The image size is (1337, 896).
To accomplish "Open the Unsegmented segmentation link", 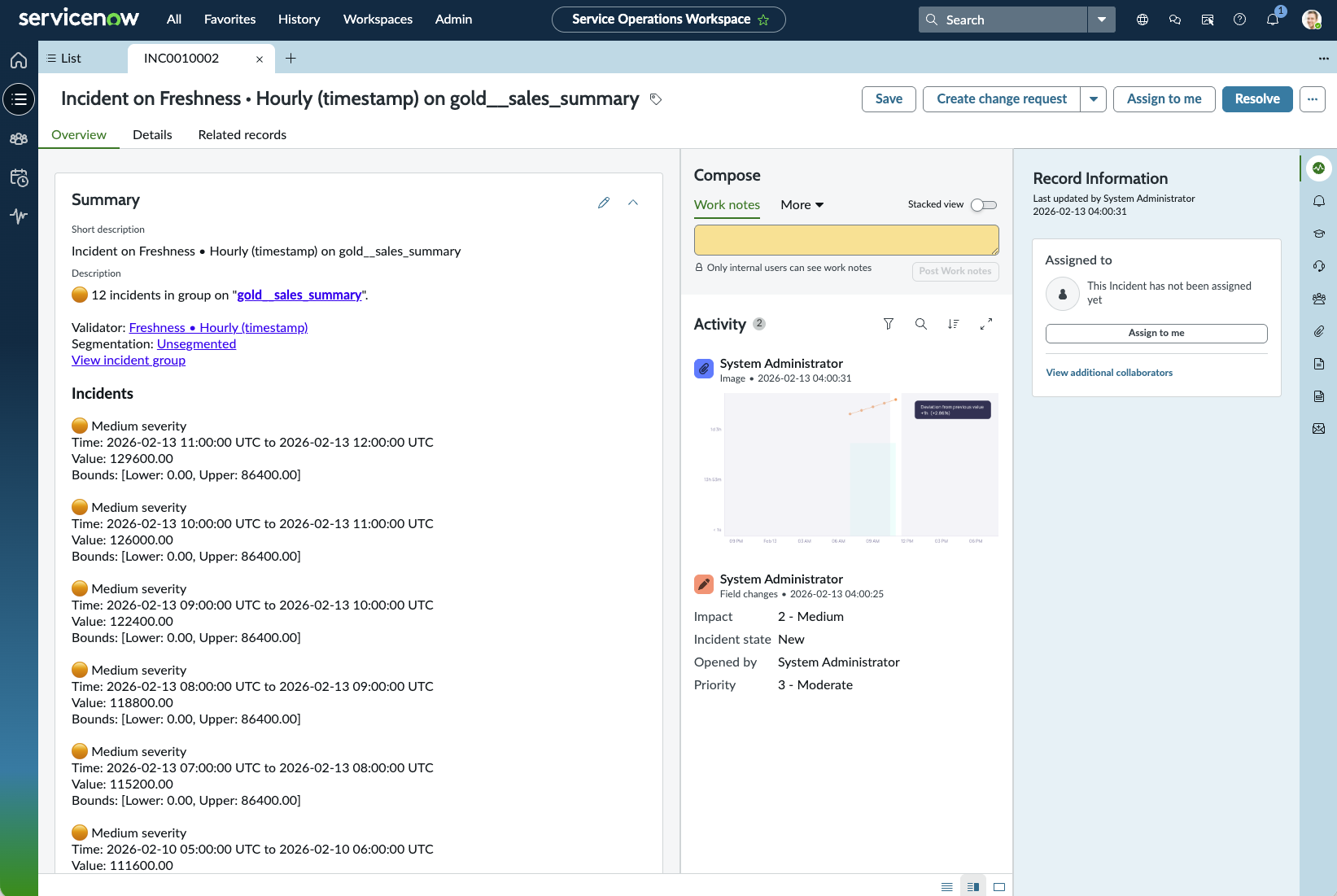I will (196, 344).
